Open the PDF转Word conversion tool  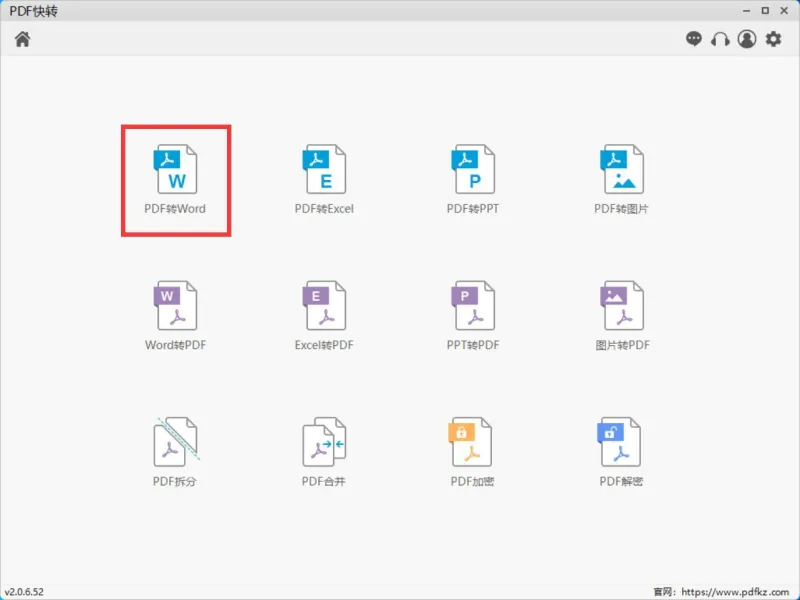176,179
